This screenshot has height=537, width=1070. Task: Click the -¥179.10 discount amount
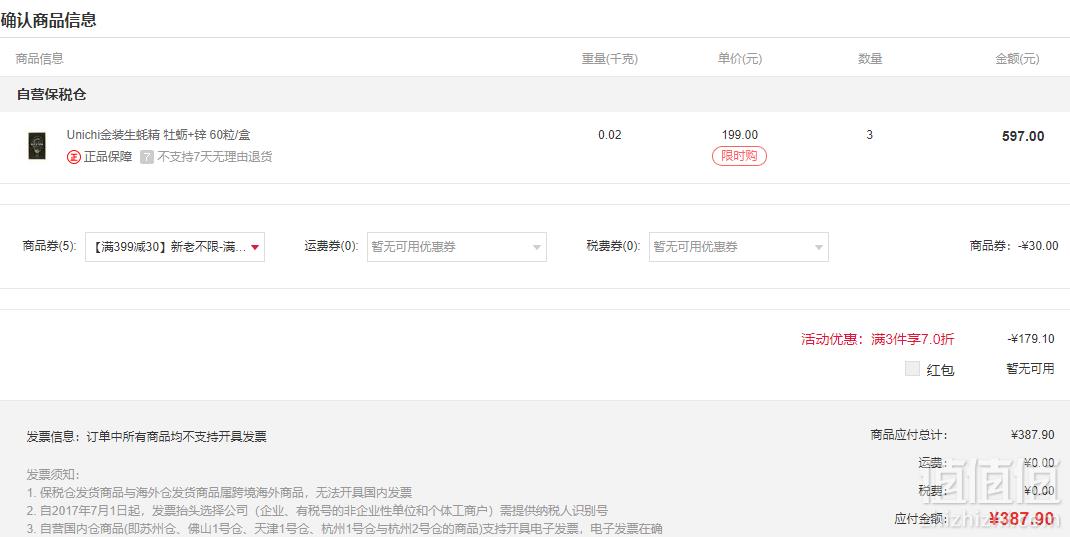pyautogui.click(x=1030, y=339)
